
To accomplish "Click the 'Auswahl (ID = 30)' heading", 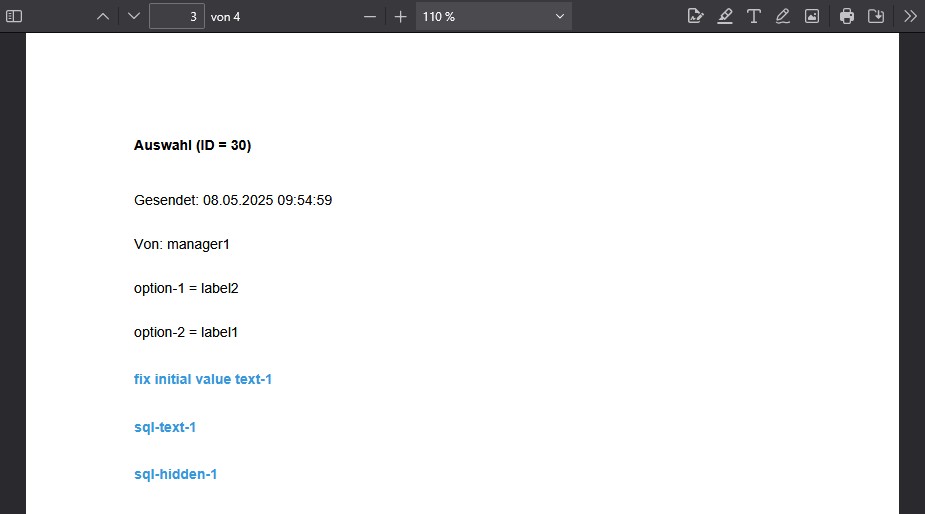I will click(x=192, y=145).
